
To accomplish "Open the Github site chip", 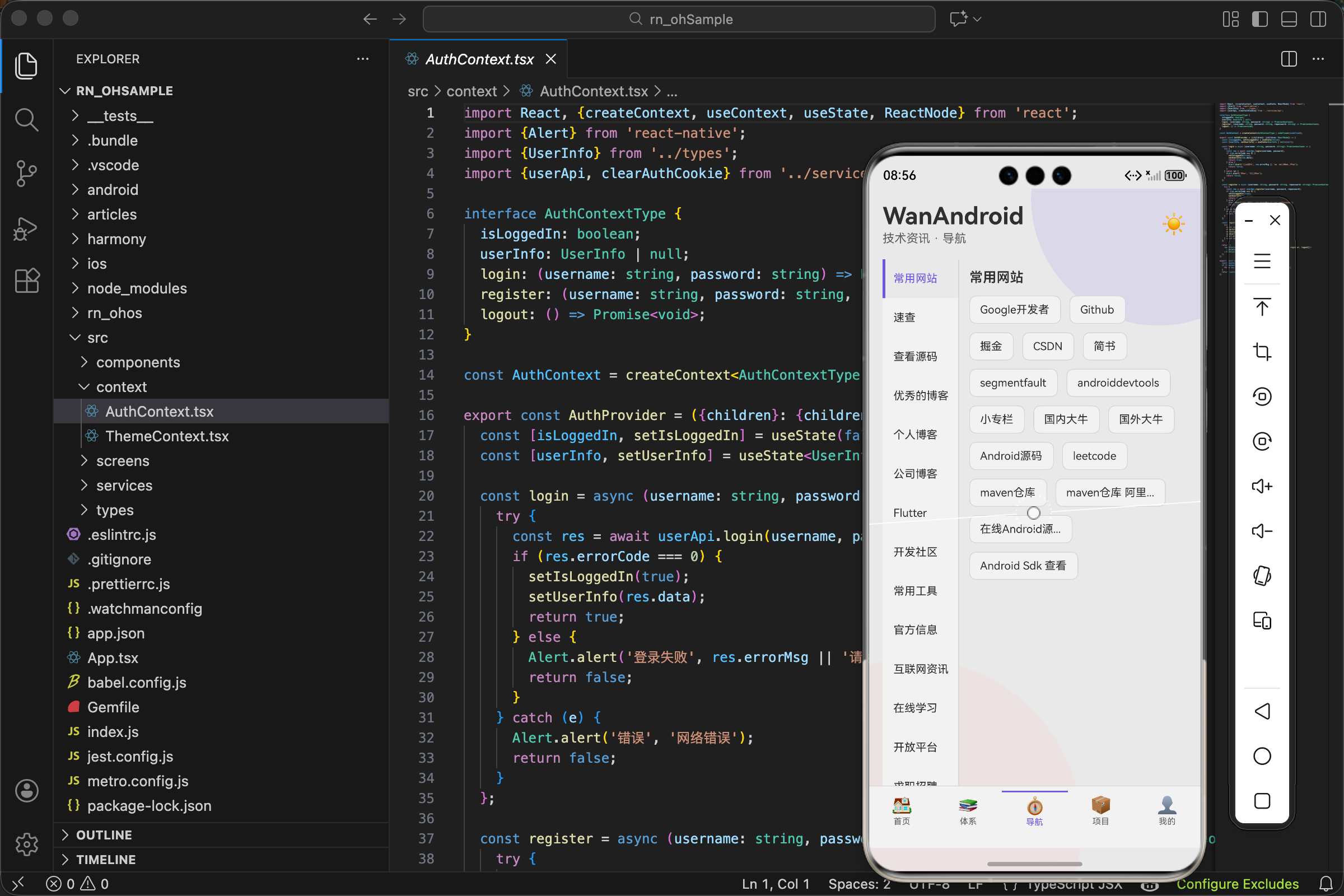I will pos(1096,310).
